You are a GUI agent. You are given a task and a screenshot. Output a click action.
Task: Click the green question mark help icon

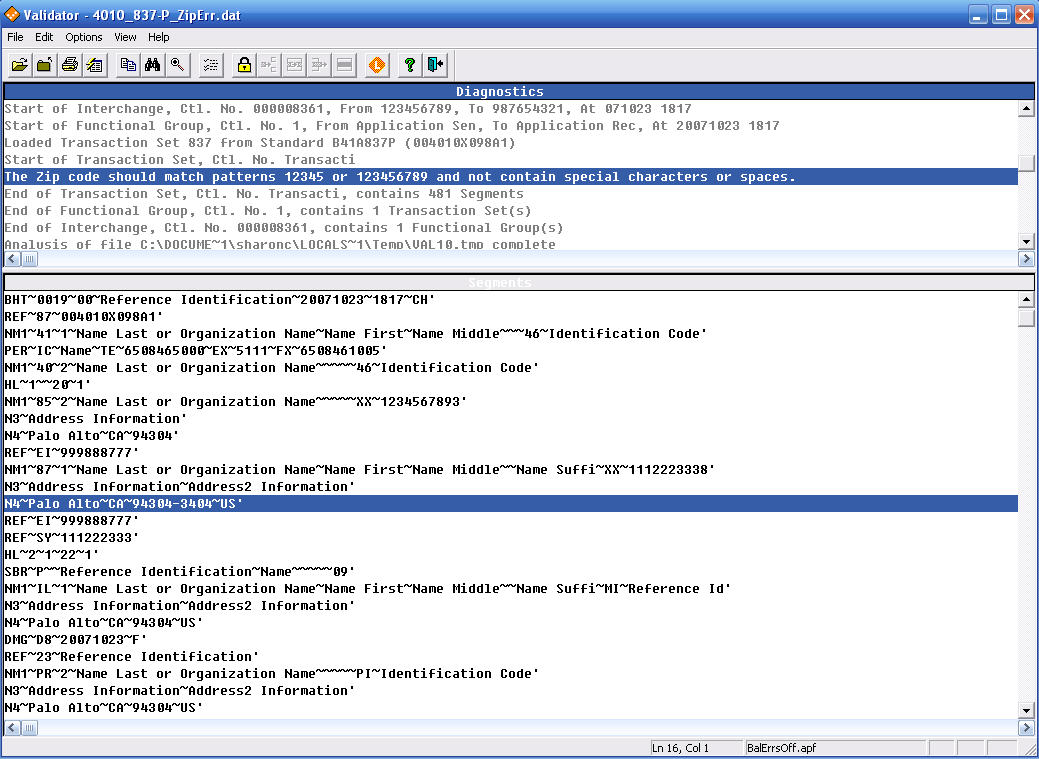(410, 65)
